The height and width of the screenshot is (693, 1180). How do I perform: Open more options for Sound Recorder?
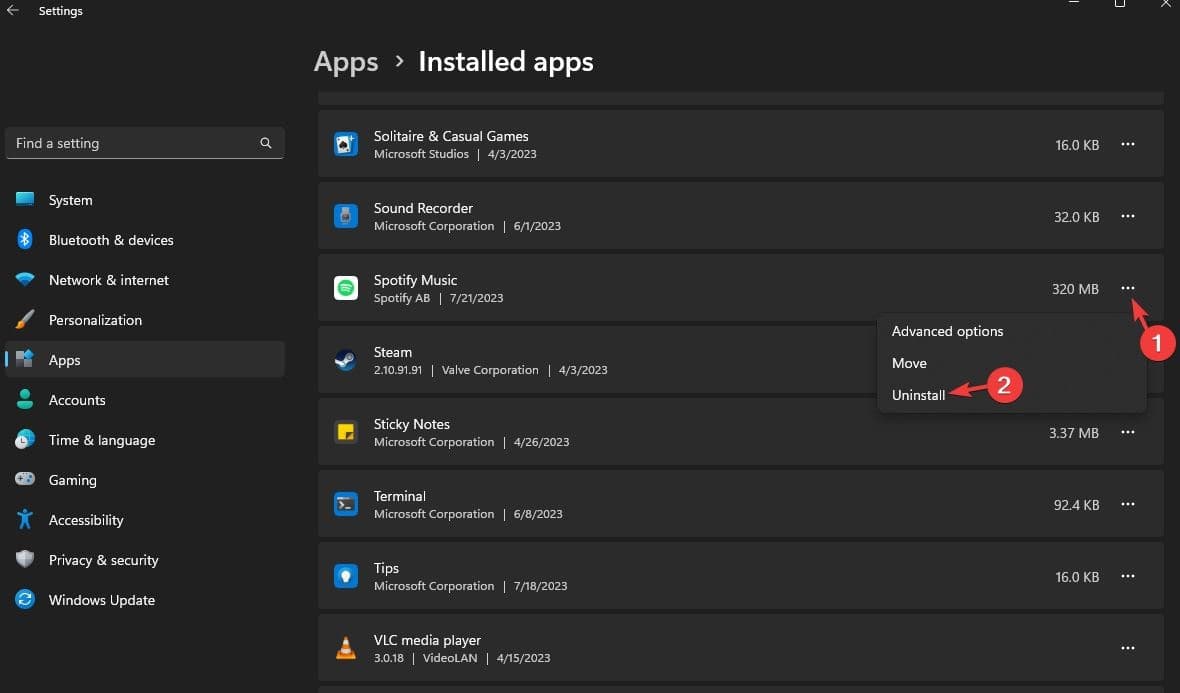[x=1127, y=216]
